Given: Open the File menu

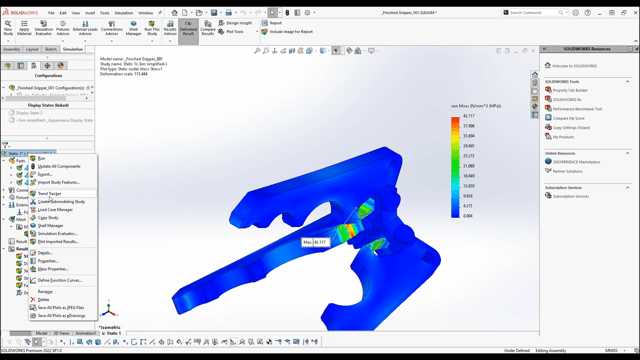Looking at the screenshot, I should click(51, 13).
